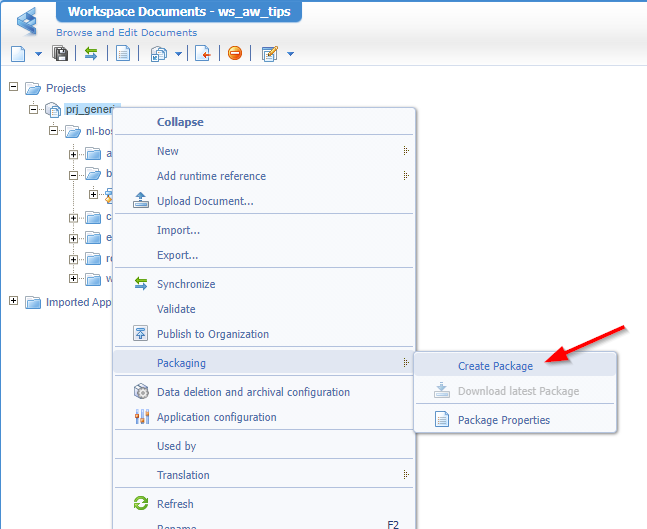Choose Package Properties in the submenu

503,420
